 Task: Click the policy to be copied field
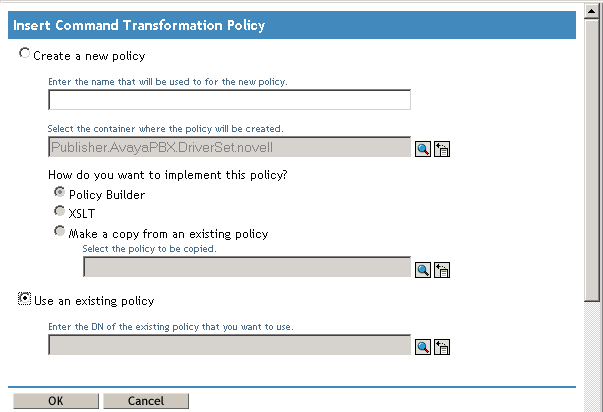coord(246,267)
